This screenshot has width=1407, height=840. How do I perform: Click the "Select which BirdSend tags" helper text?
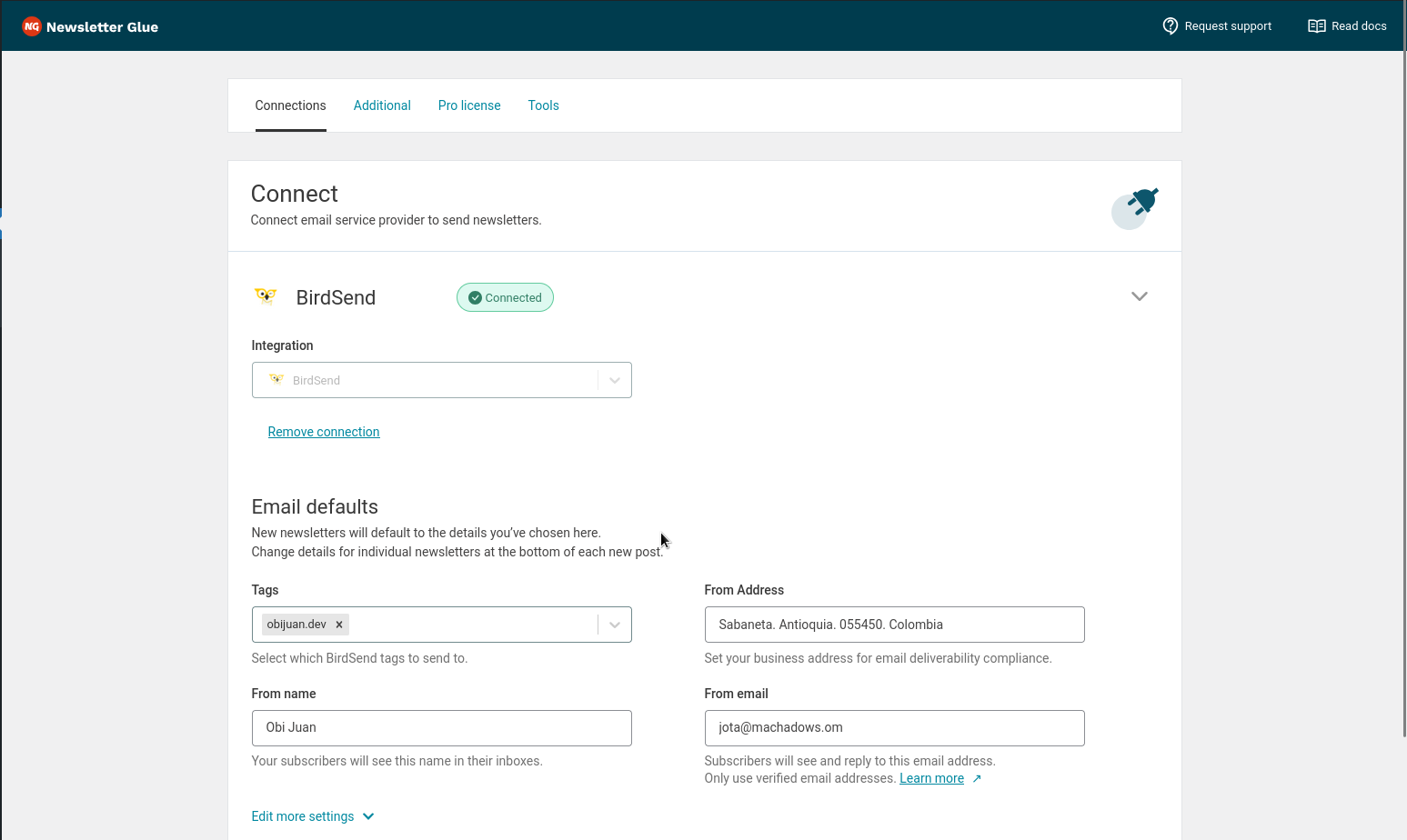[x=359, y=658]
